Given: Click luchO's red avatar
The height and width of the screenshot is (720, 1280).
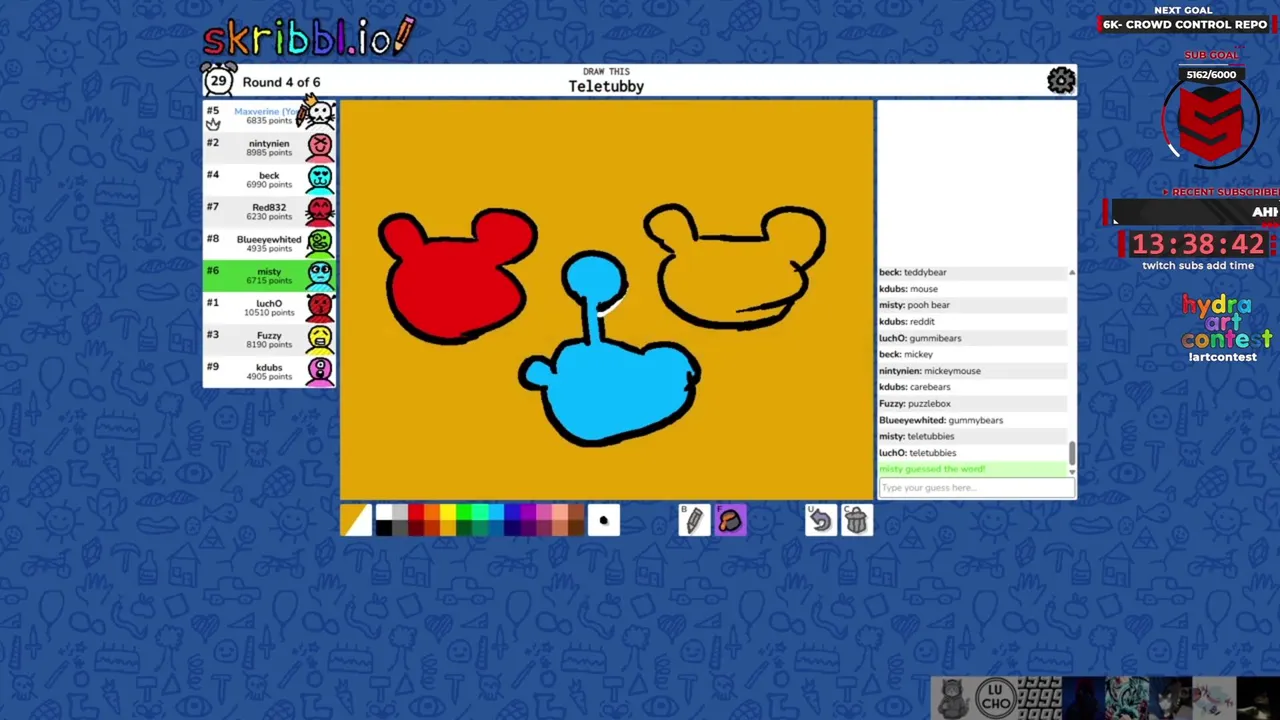Looking at the screenshot, I should [x=320, y=307].
